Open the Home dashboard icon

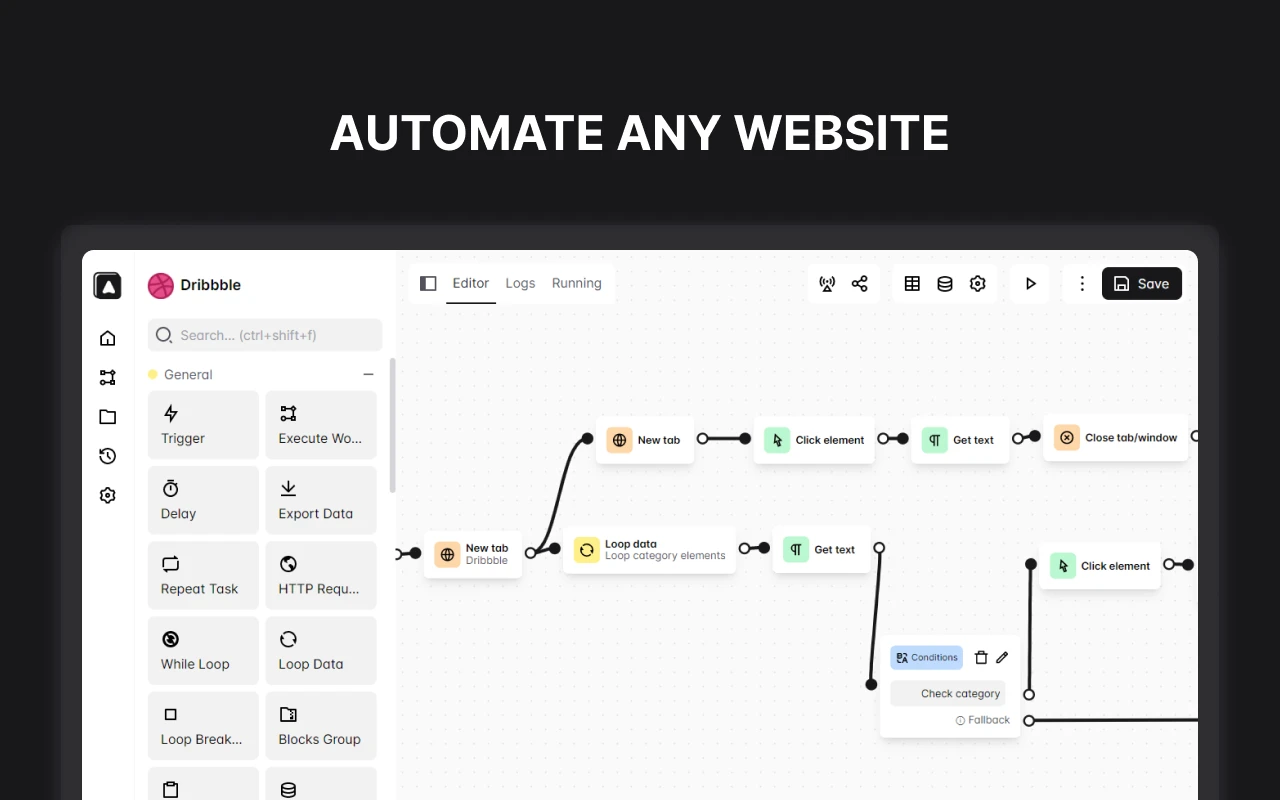point(108,338)
